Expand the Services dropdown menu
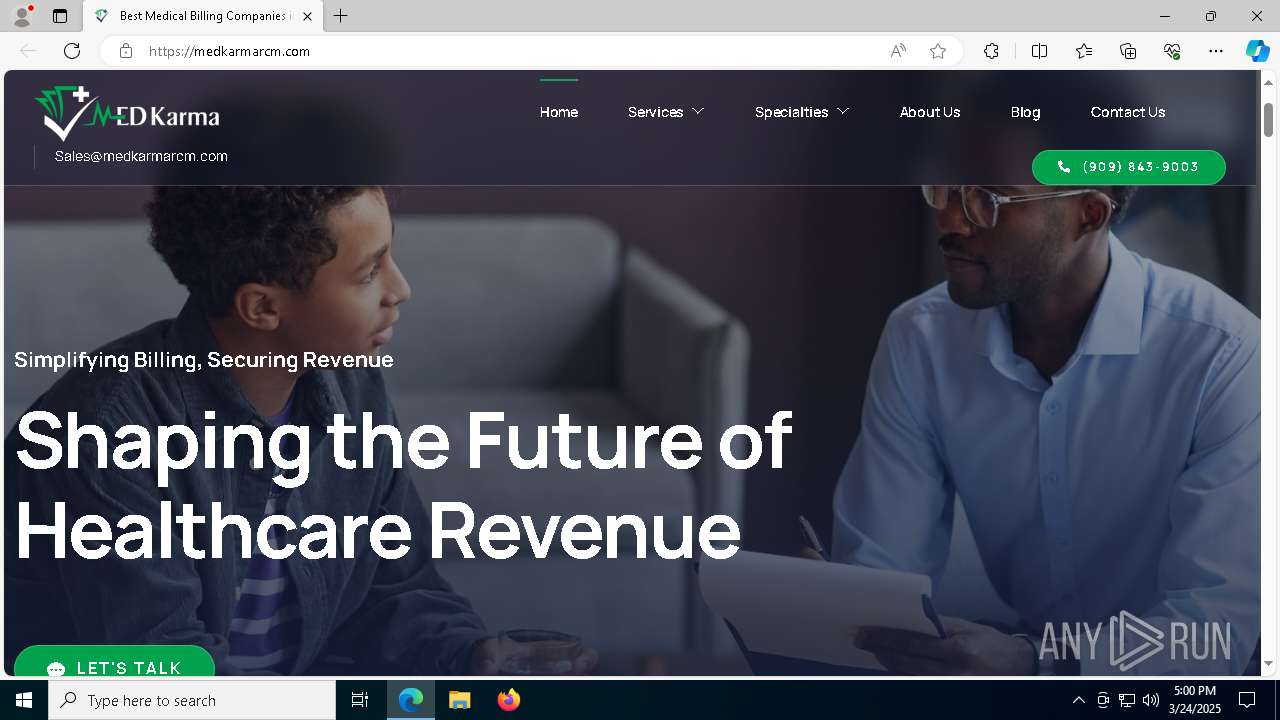Viewport: 1280px width, 720px height. coord(666,112)
